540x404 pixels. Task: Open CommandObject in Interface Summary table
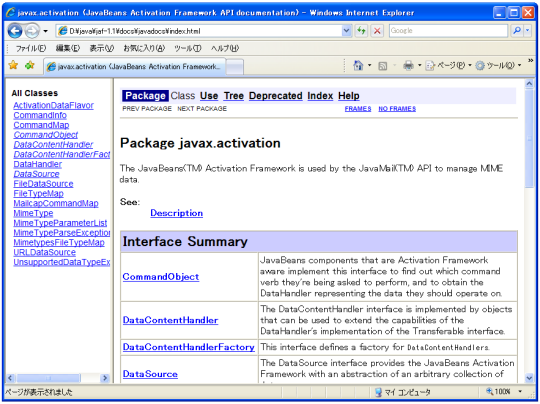[161, 277]
